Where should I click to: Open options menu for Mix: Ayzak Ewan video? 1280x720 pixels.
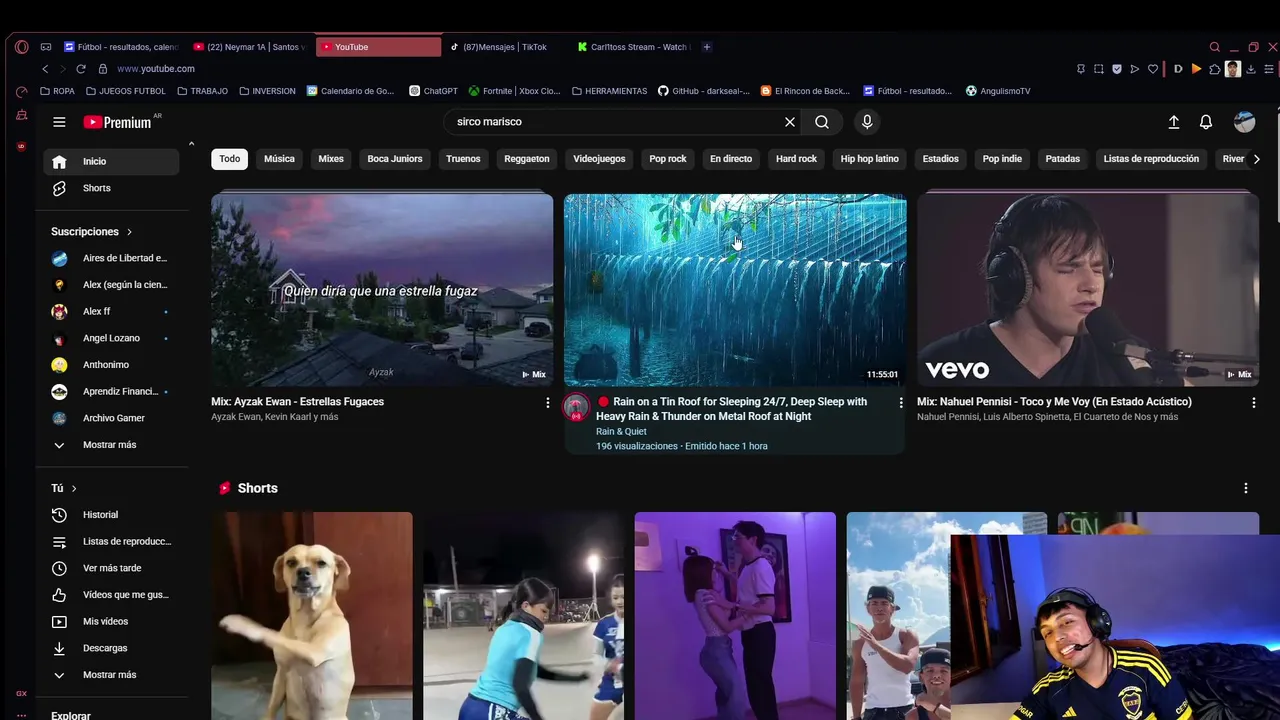pos(547,403)
